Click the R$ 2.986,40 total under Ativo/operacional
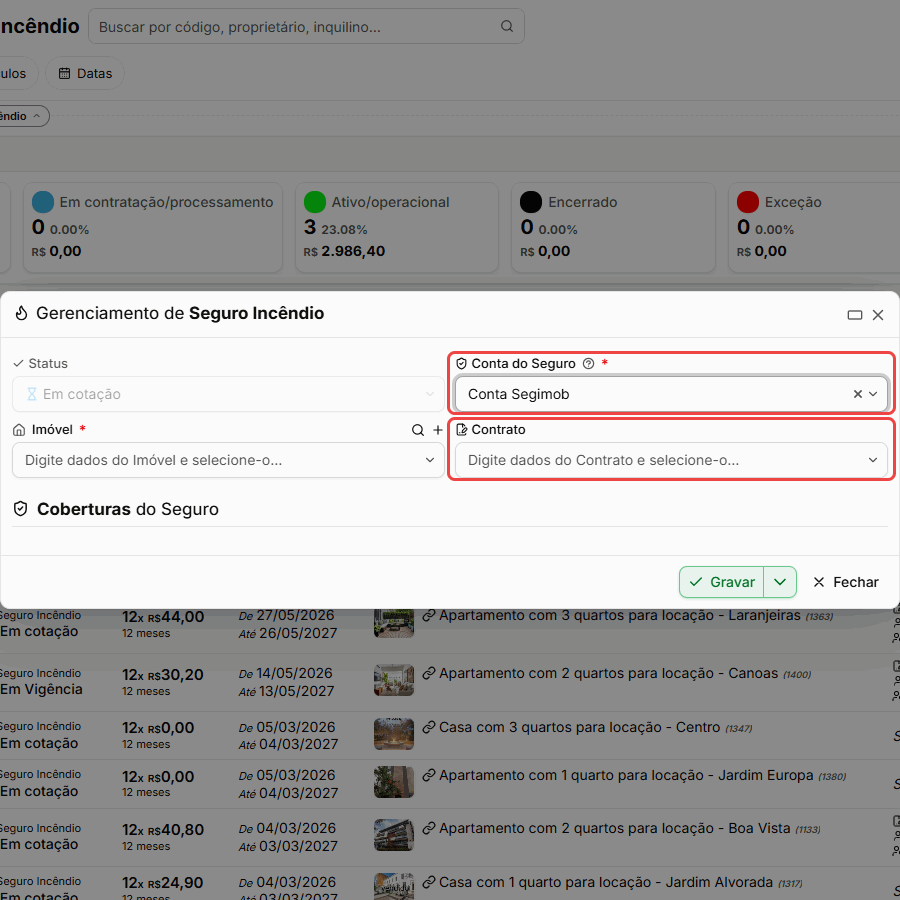The height and width of the screenshot is (900, 900). click(344, 251)
